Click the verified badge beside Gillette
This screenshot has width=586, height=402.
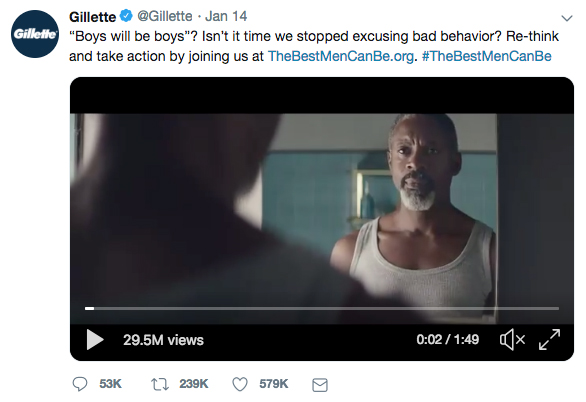point(126,16)
